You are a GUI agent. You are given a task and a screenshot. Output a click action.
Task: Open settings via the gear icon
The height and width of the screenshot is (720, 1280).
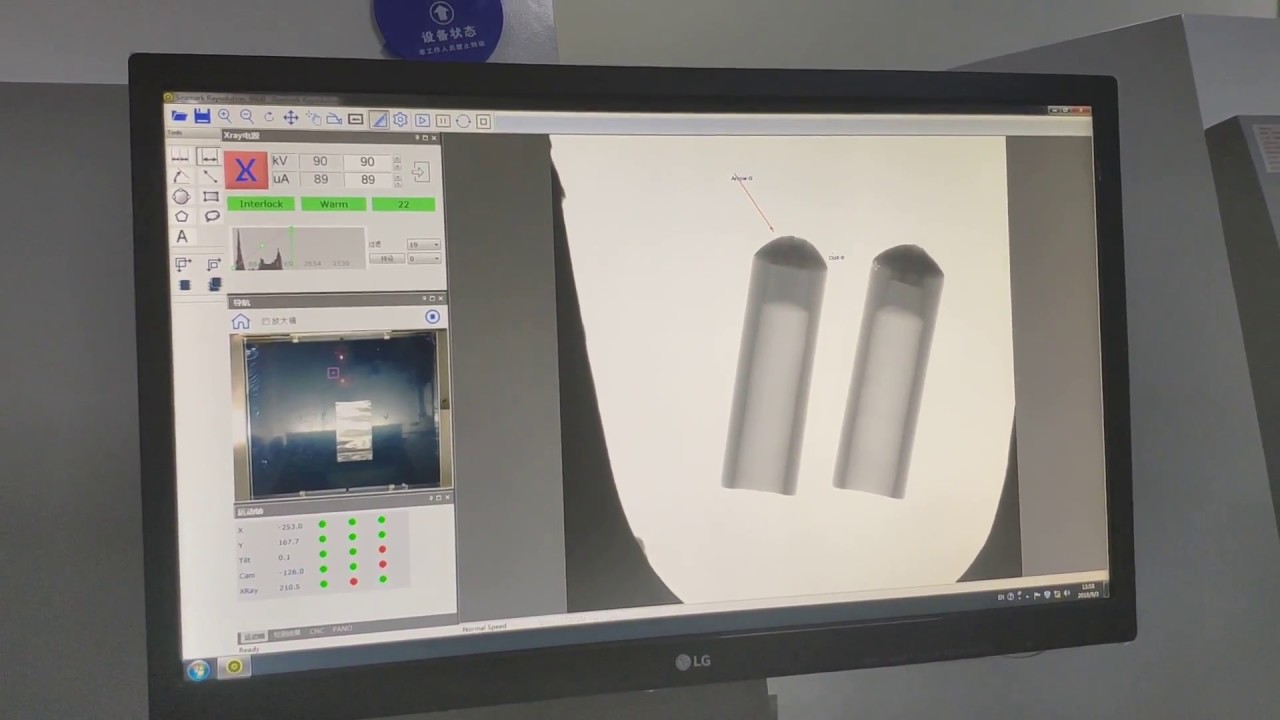(x=400, y=120)
